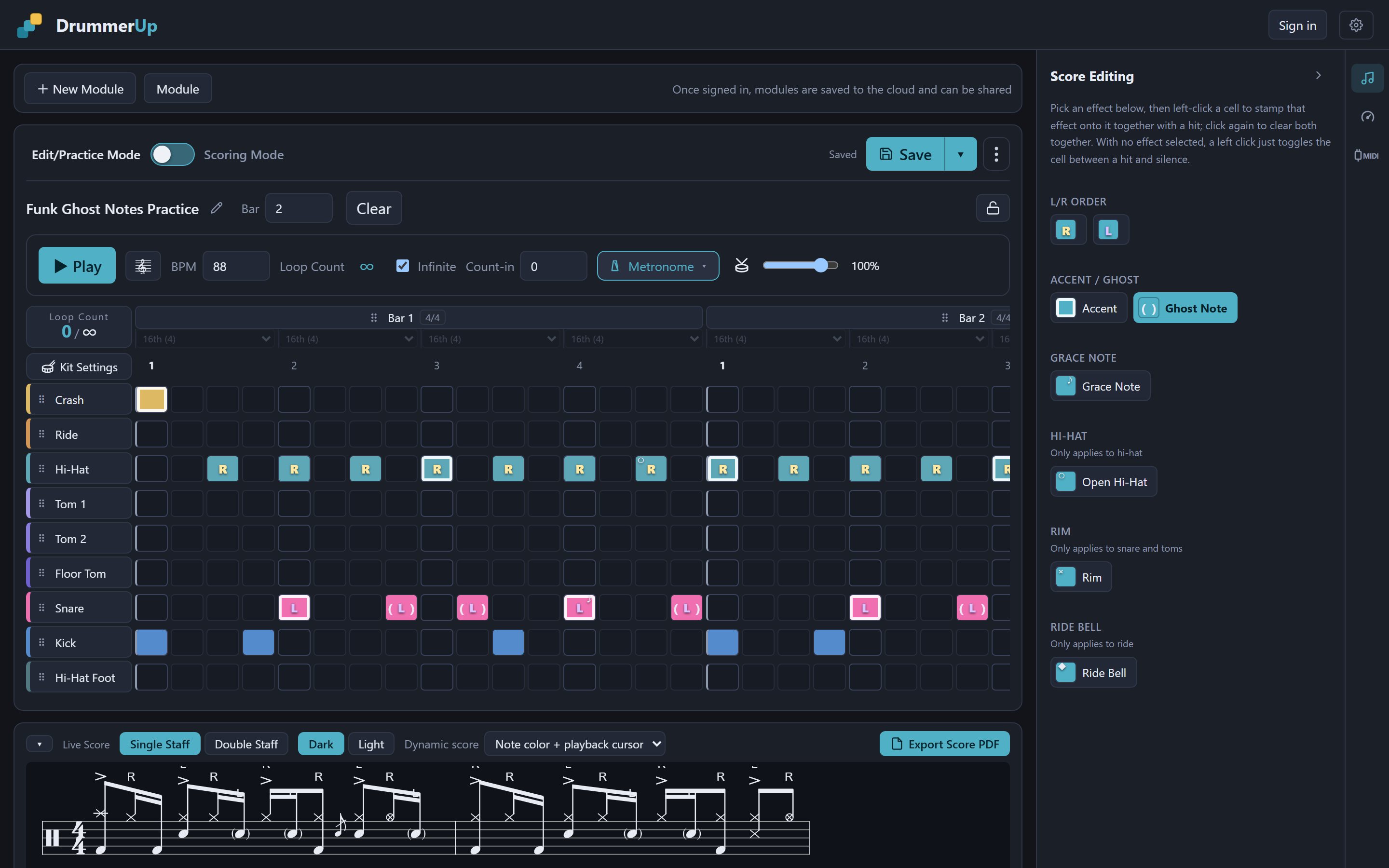Click the BPM input field

click(x=236, y=266)
